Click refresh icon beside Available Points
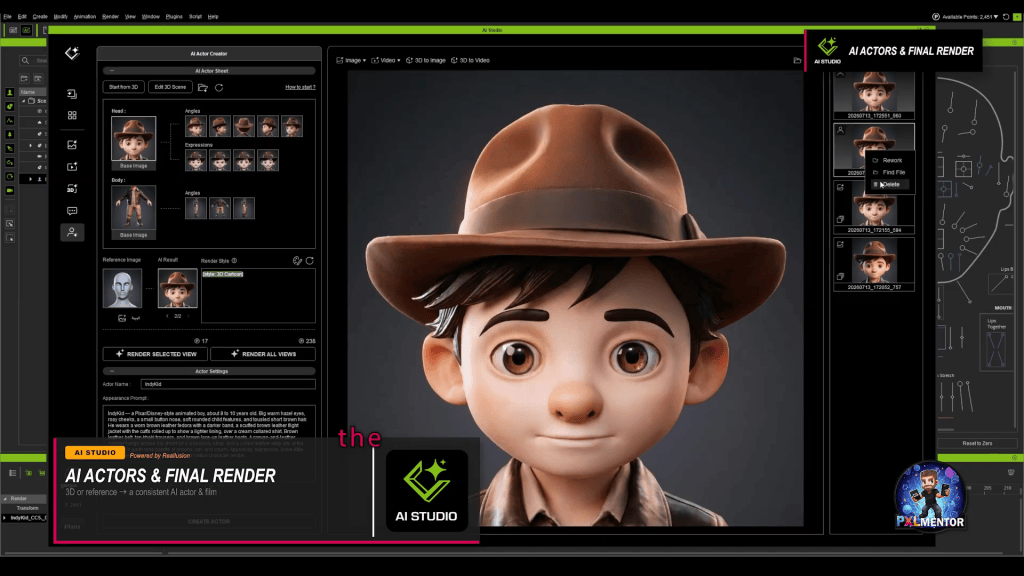Image resolution: width=1024 pixels, height=576 pixels. pyautogui.click(x=1006, y=17)
